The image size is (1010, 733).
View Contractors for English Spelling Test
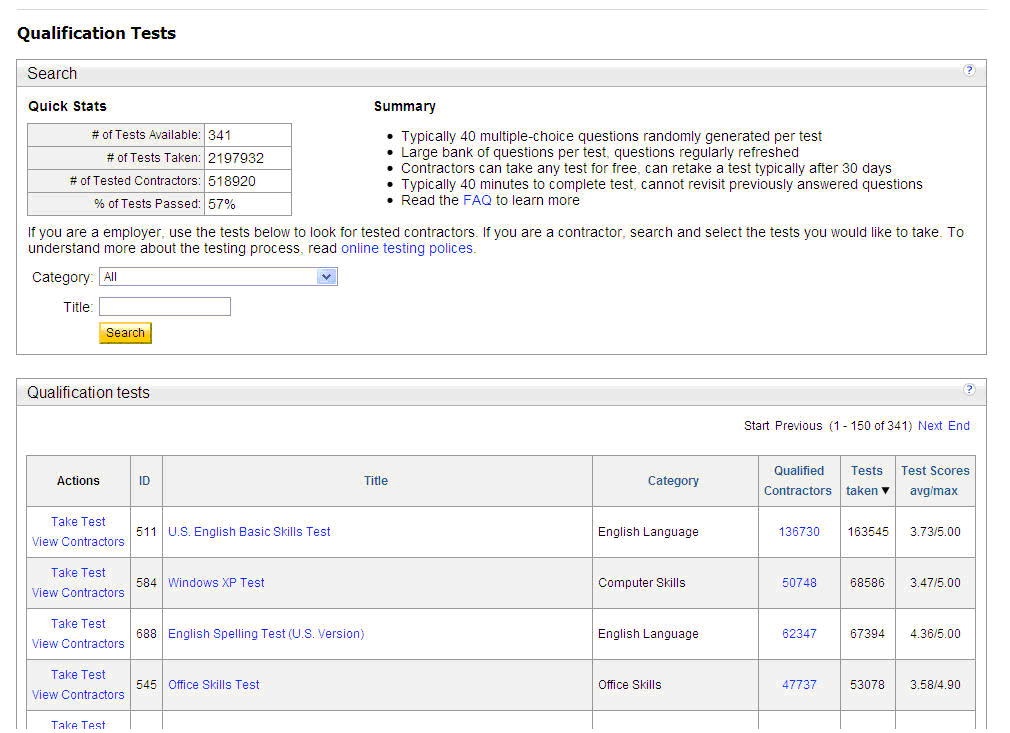pyautogui.click(x=78, y=643)
